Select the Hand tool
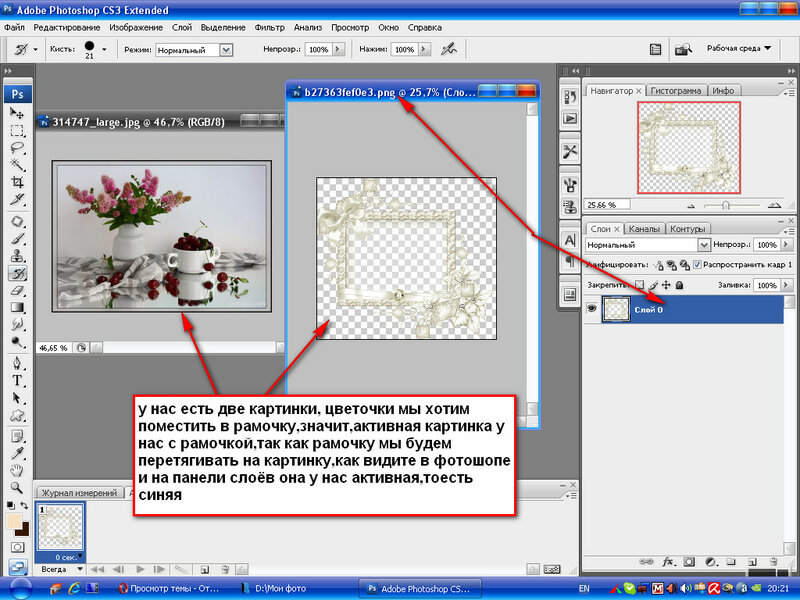This screenshot has width=800, height=600. tap(17, 470)
